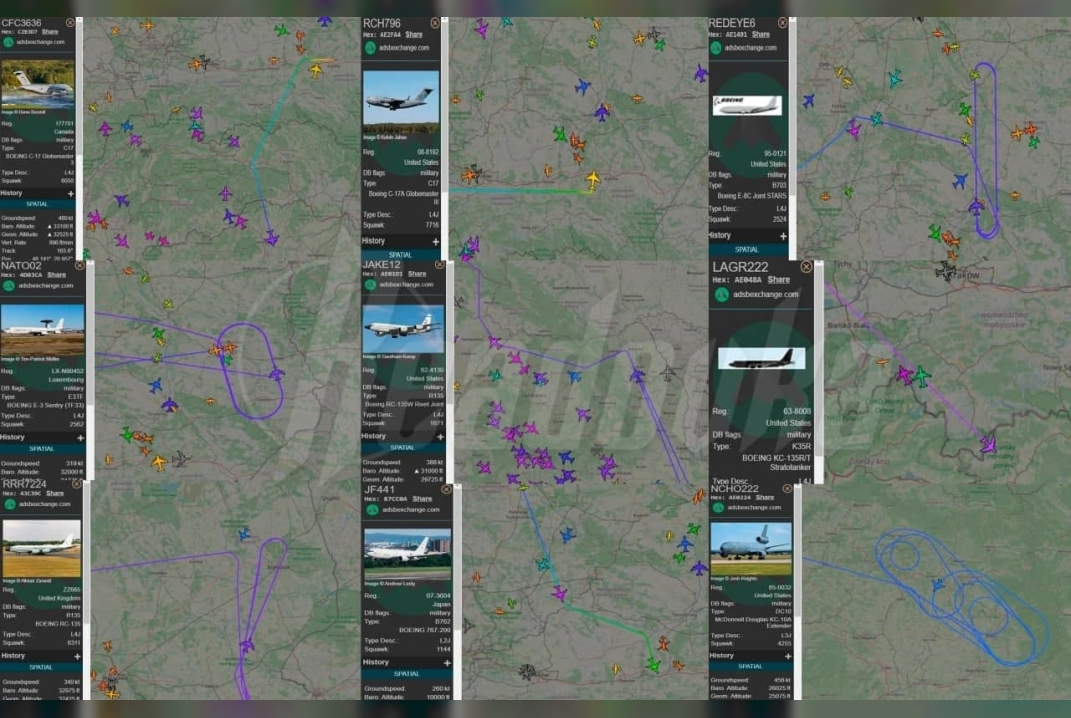Screen dimensions: 1071x718
Task: Close the JAKE12 aircraft info panel
Action: [x=439, y=265]
